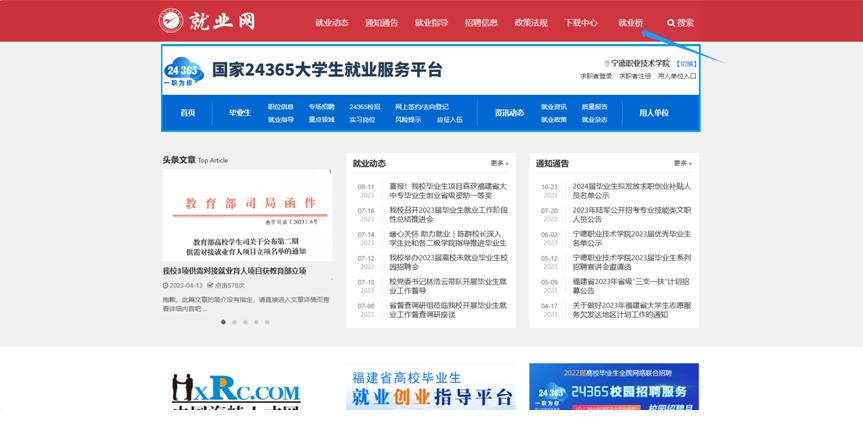Open notice 福建省2023年省级"三支一扶"计划招募公告
The height and width of the screenshot is (433, 863).
631,286
